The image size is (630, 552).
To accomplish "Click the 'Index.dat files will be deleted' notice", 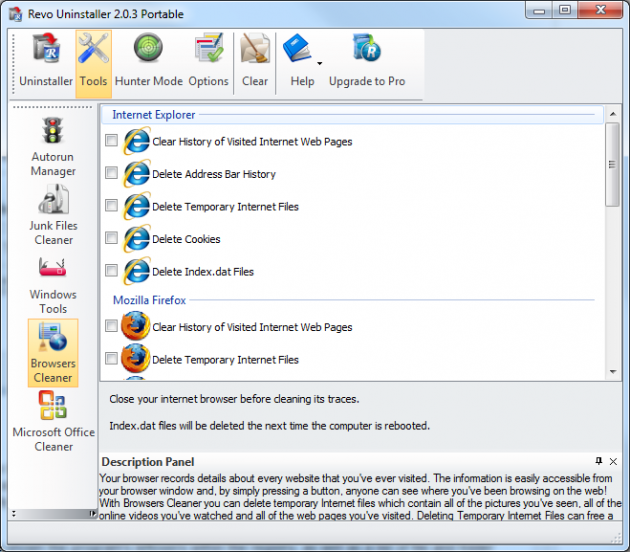I will (x=270, y=426).
